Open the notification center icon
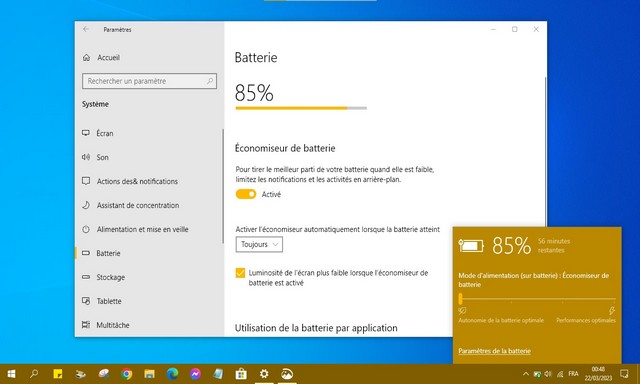 624,373
